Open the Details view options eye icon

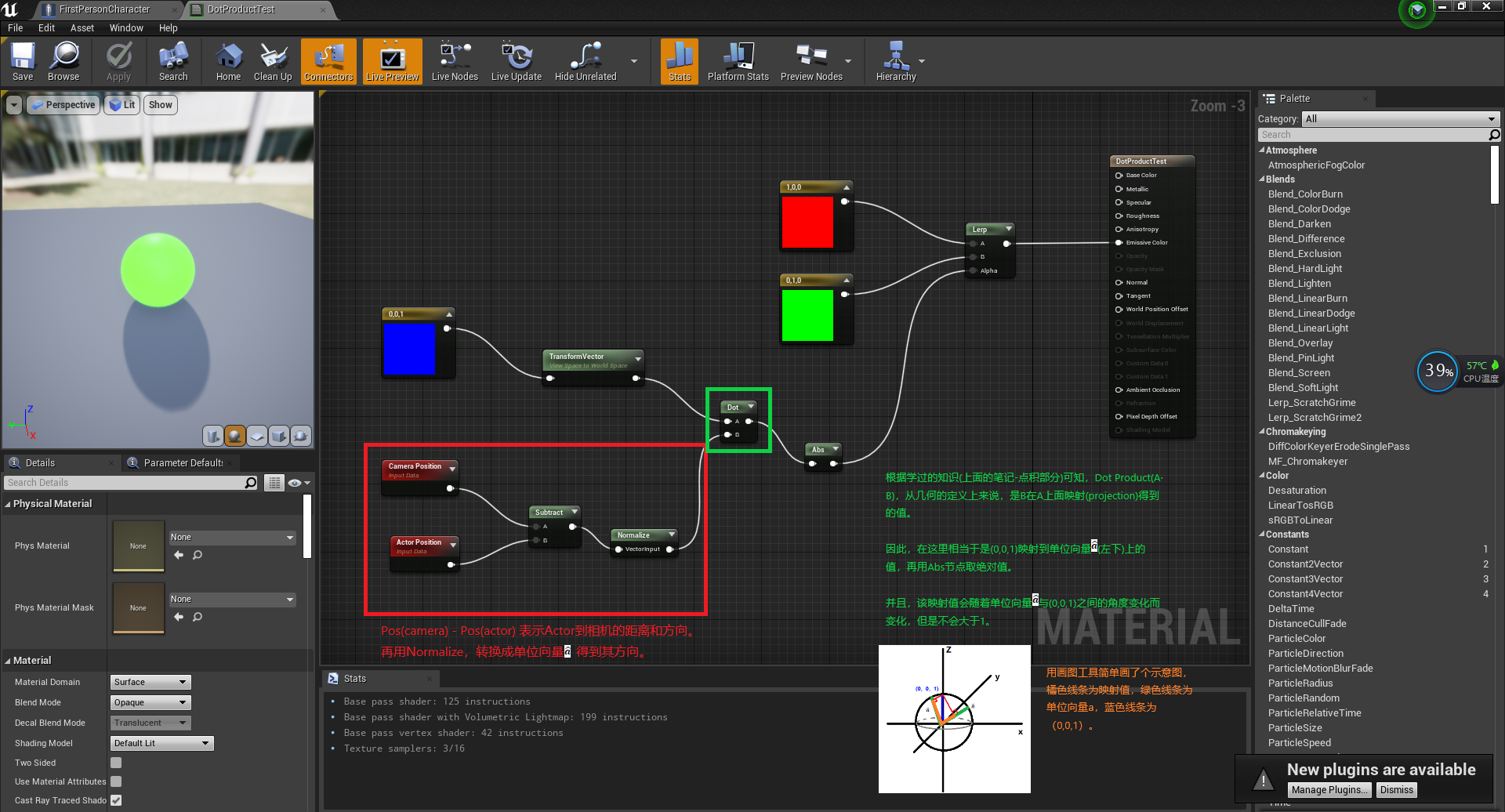(x=299, y=483)
